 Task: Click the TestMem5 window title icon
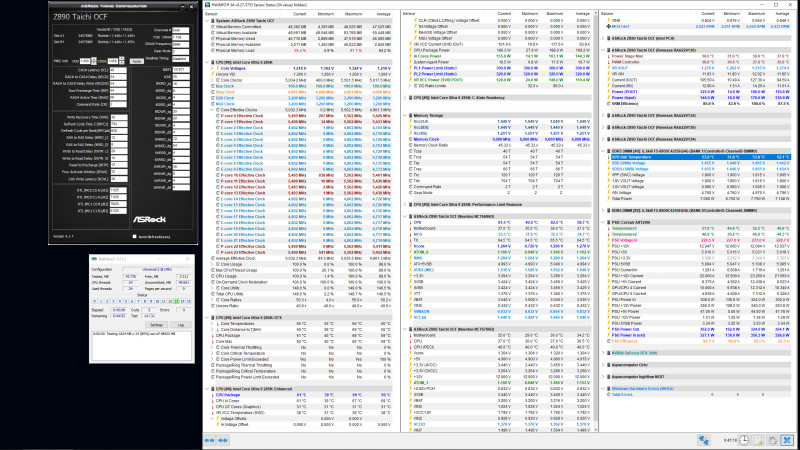coord(94,259)
